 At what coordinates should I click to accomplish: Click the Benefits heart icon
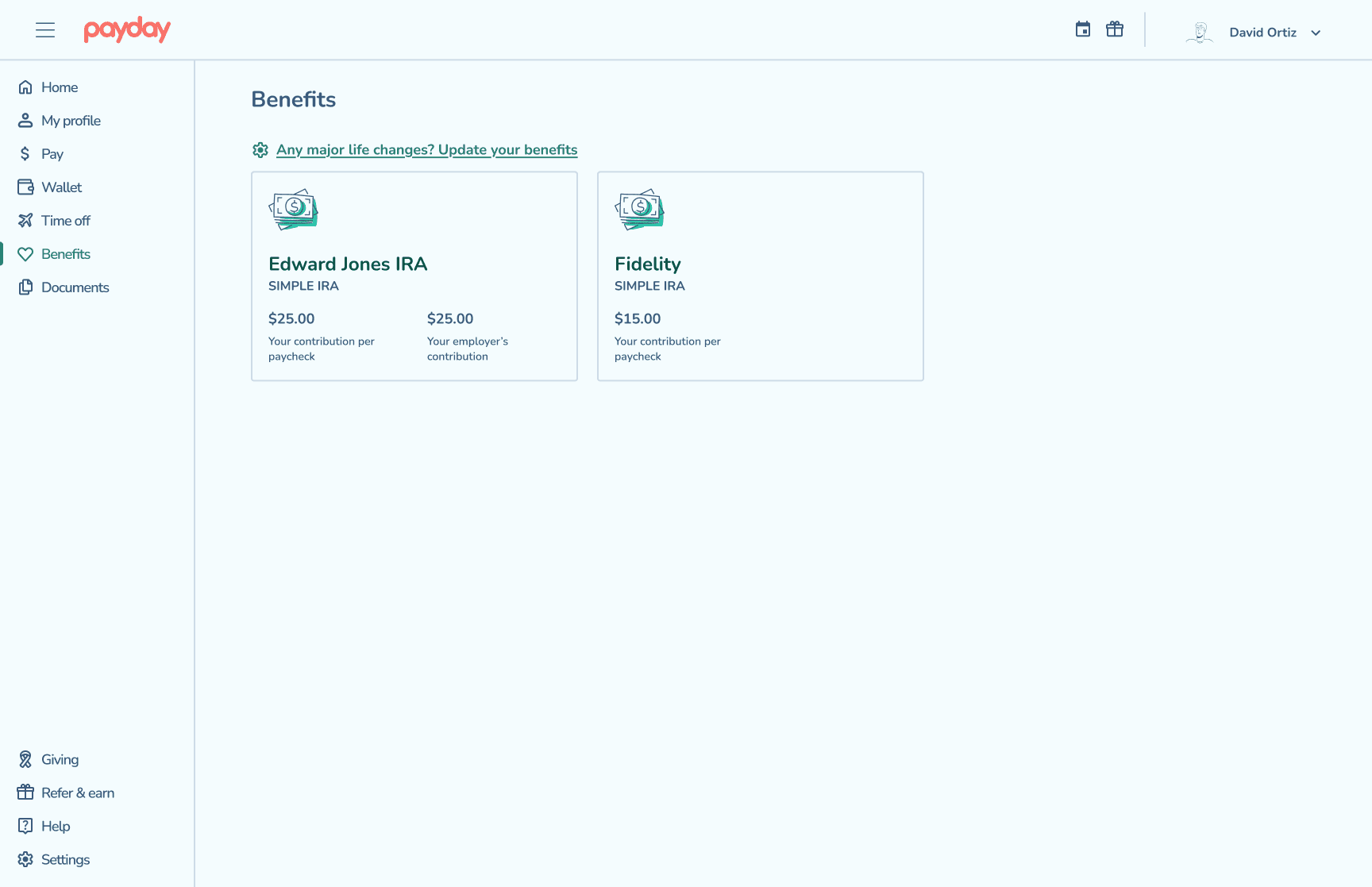25,254
